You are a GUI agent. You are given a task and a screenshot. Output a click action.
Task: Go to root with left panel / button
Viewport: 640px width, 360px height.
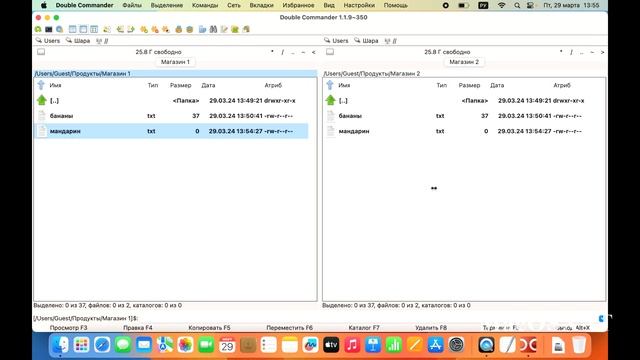pyautogui.click(x=282, y=52)
